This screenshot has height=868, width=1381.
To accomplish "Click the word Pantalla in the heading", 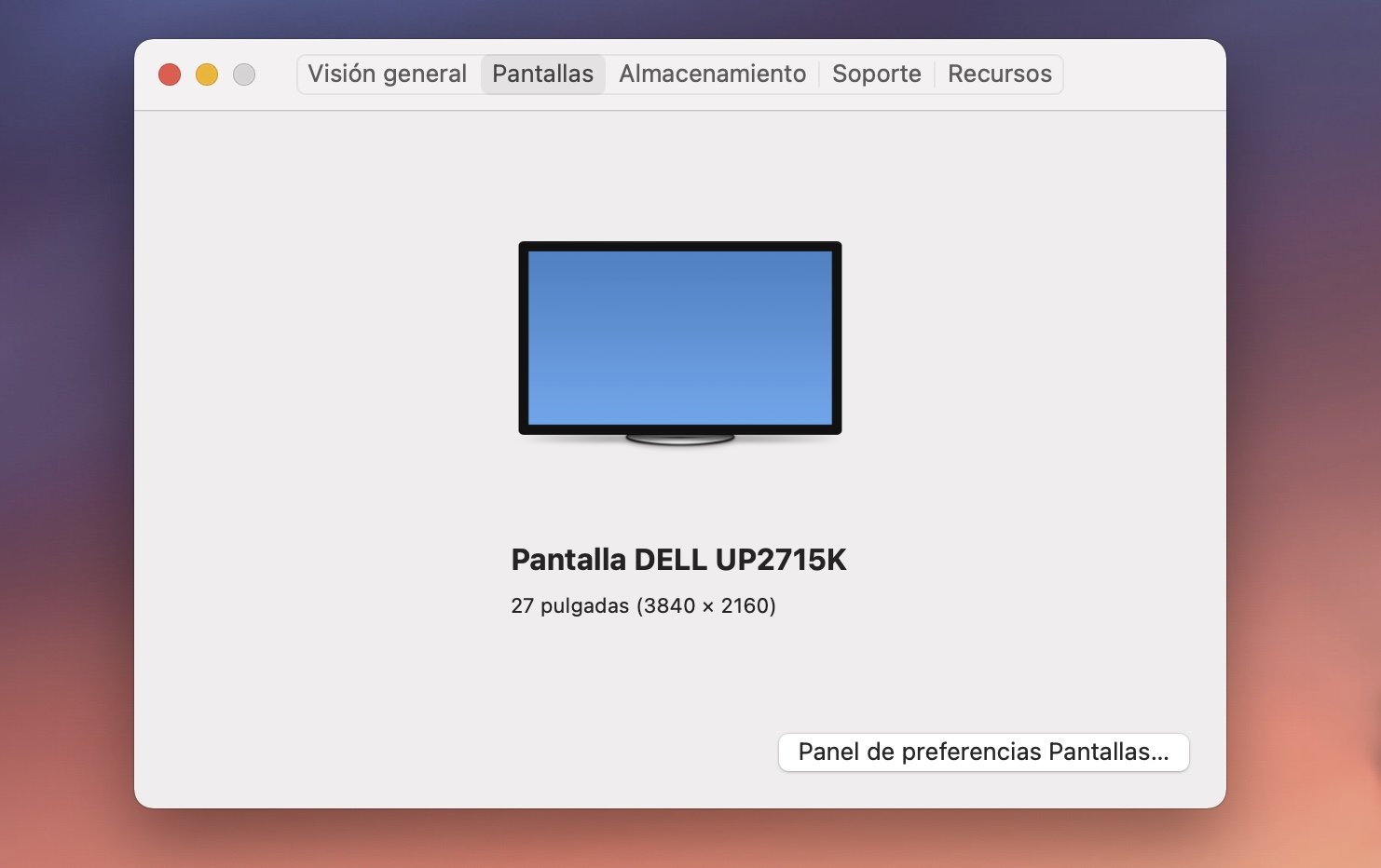I will 568,560.
